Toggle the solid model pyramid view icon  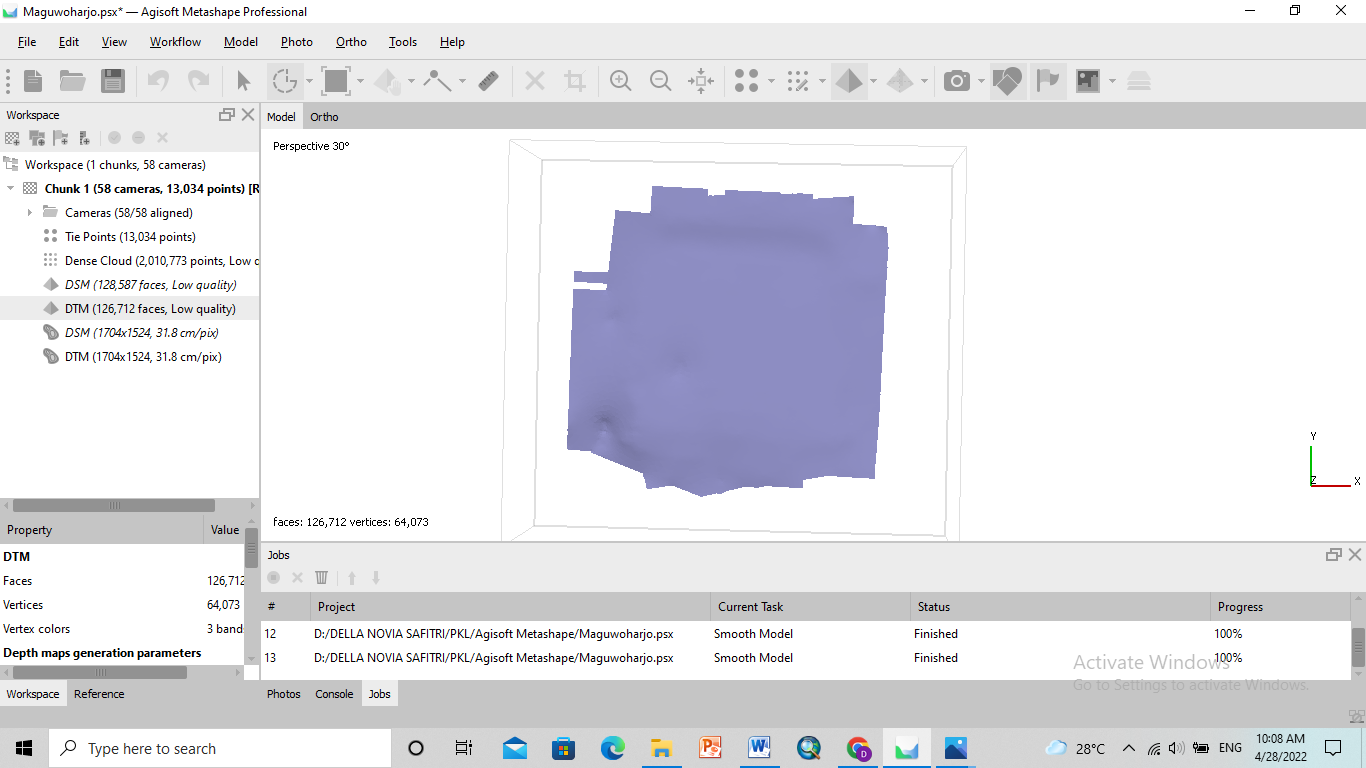pyautogui.click(x=849, y=81)
